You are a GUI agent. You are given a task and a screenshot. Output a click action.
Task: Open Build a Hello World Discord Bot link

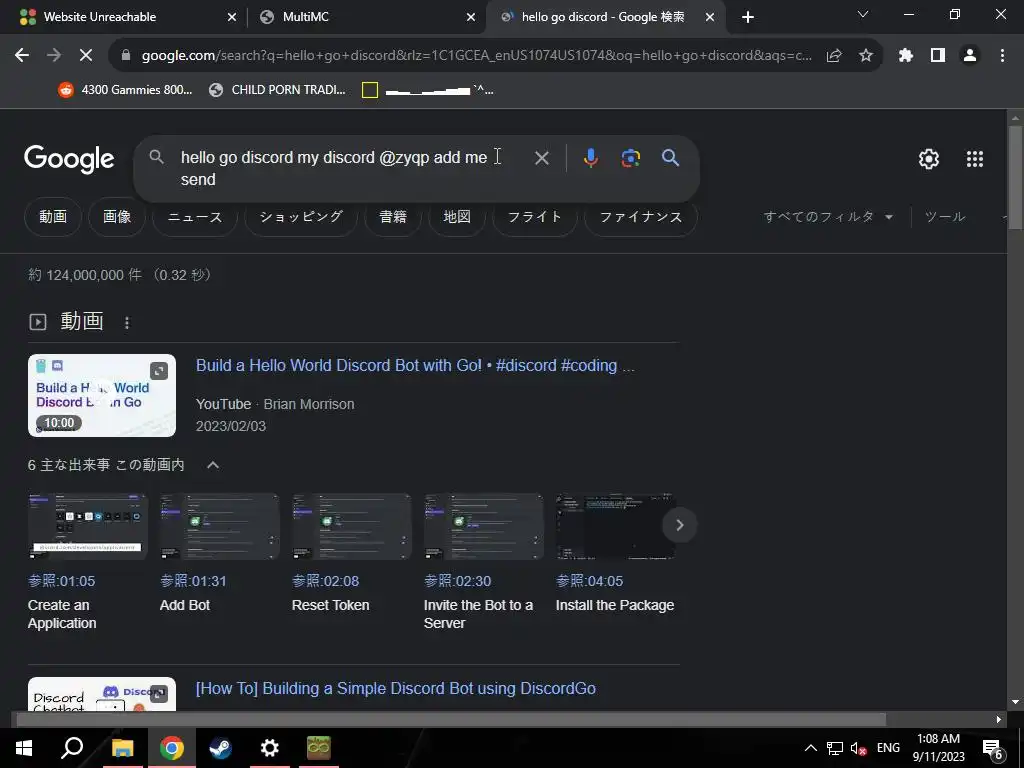tap(415, 366)
